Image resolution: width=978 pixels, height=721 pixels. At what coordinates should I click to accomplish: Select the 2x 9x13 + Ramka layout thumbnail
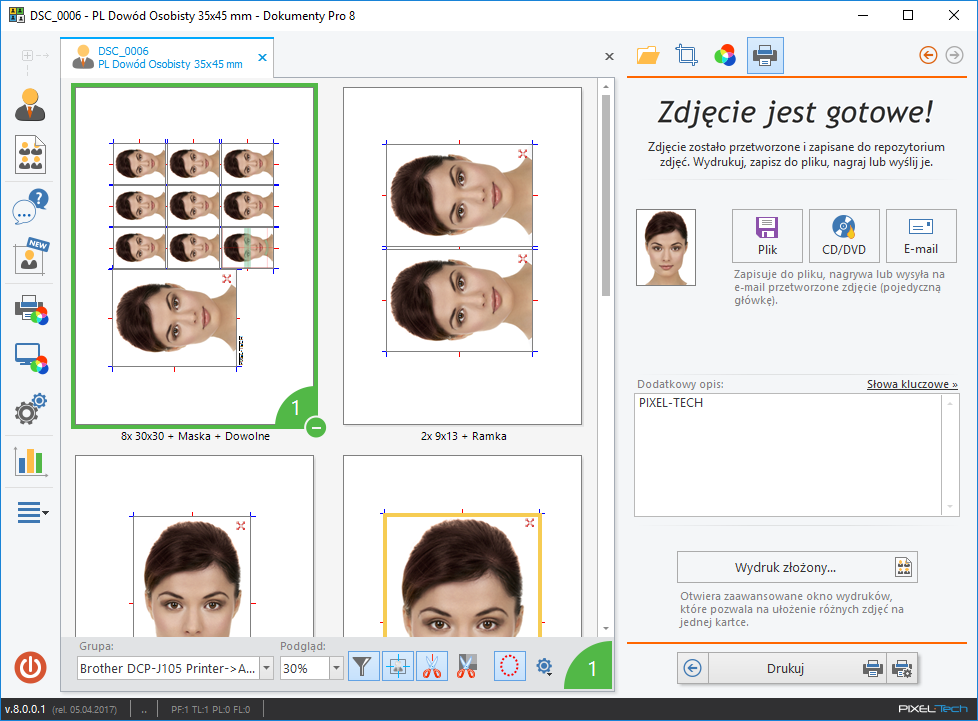[x=462, y=256]
